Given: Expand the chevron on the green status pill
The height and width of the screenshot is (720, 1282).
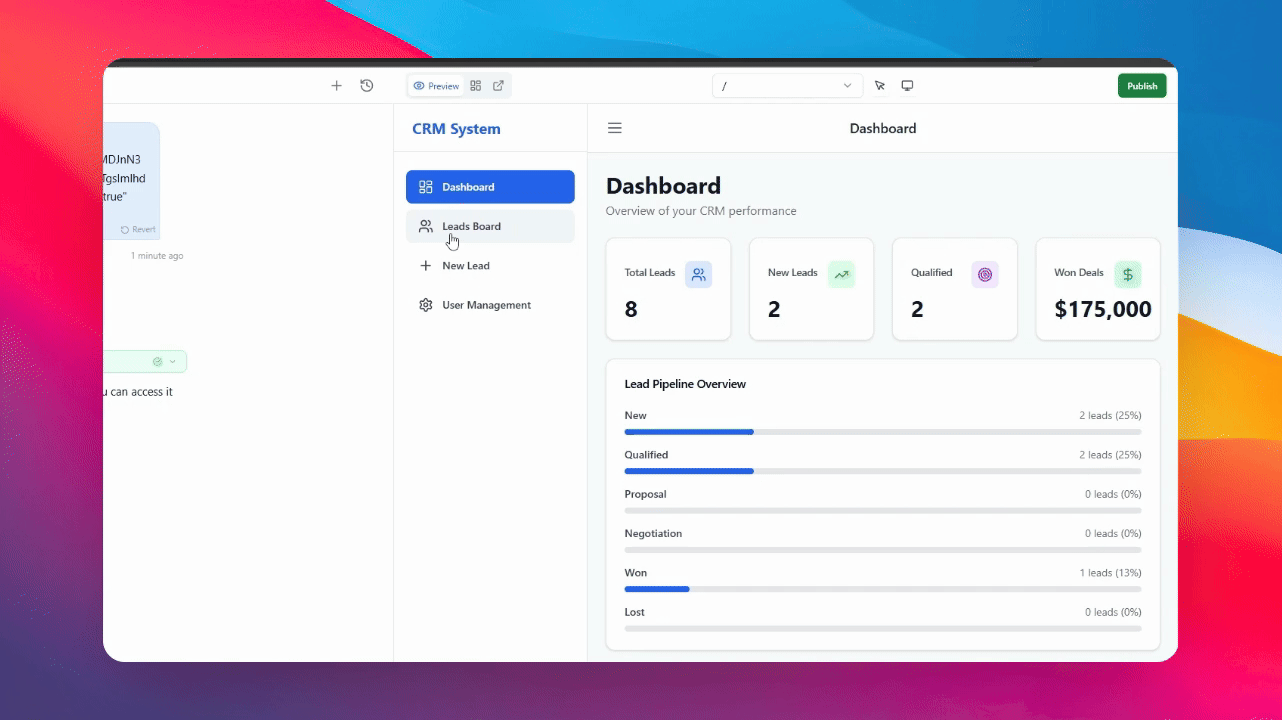Looking at the screenshot, I should [x=172, y=362].
